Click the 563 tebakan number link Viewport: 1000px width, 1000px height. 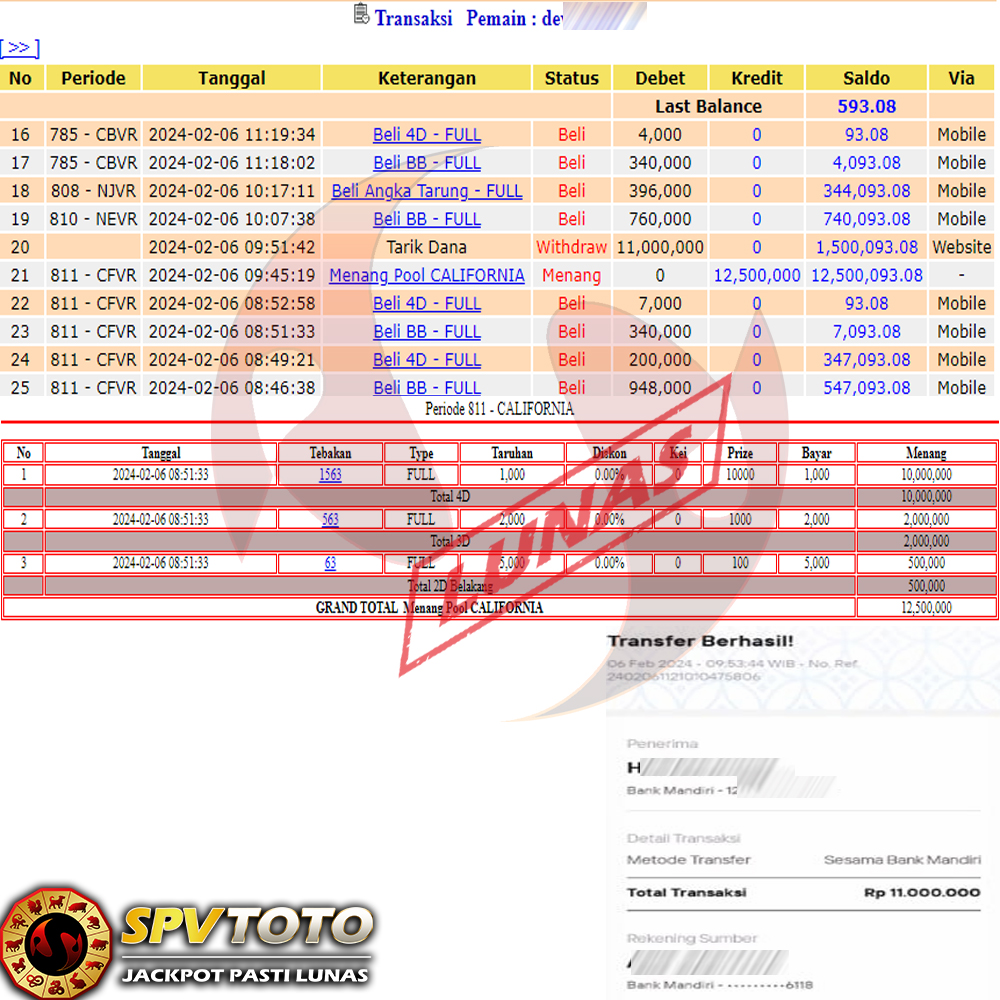(330, 519)
